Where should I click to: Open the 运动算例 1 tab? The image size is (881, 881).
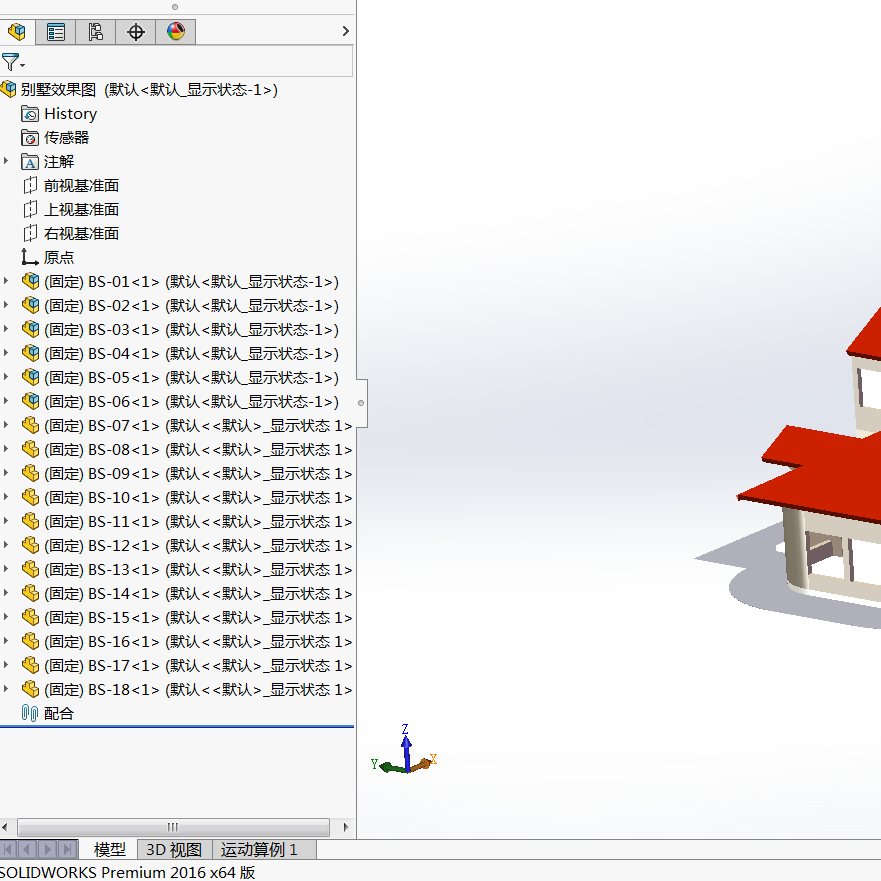tap(259, 850)
